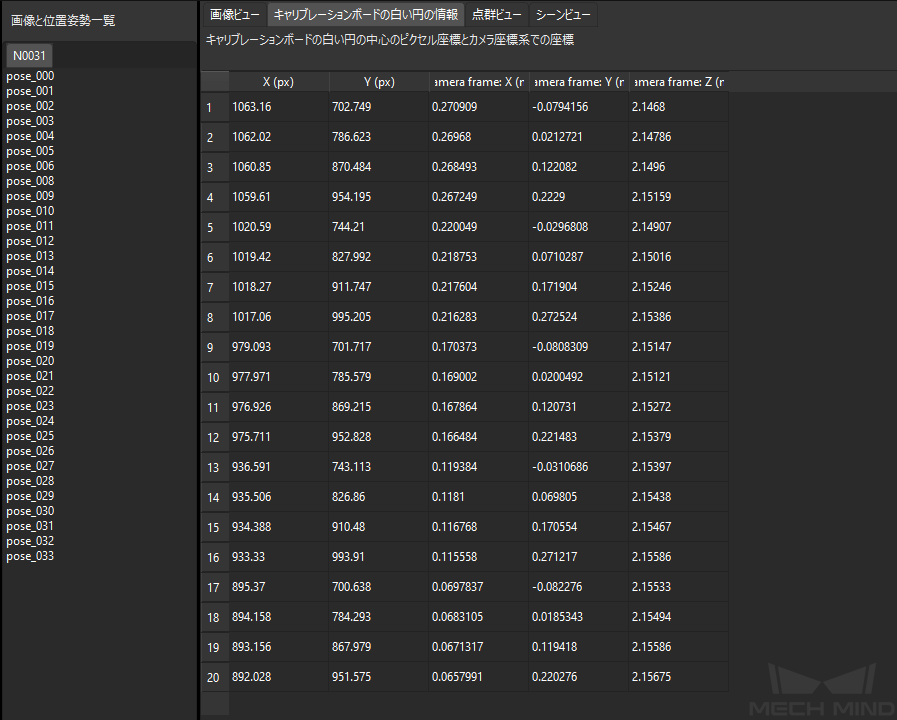Click the pose_033 entry
The image size is (897, 720).
pos(30,556)
